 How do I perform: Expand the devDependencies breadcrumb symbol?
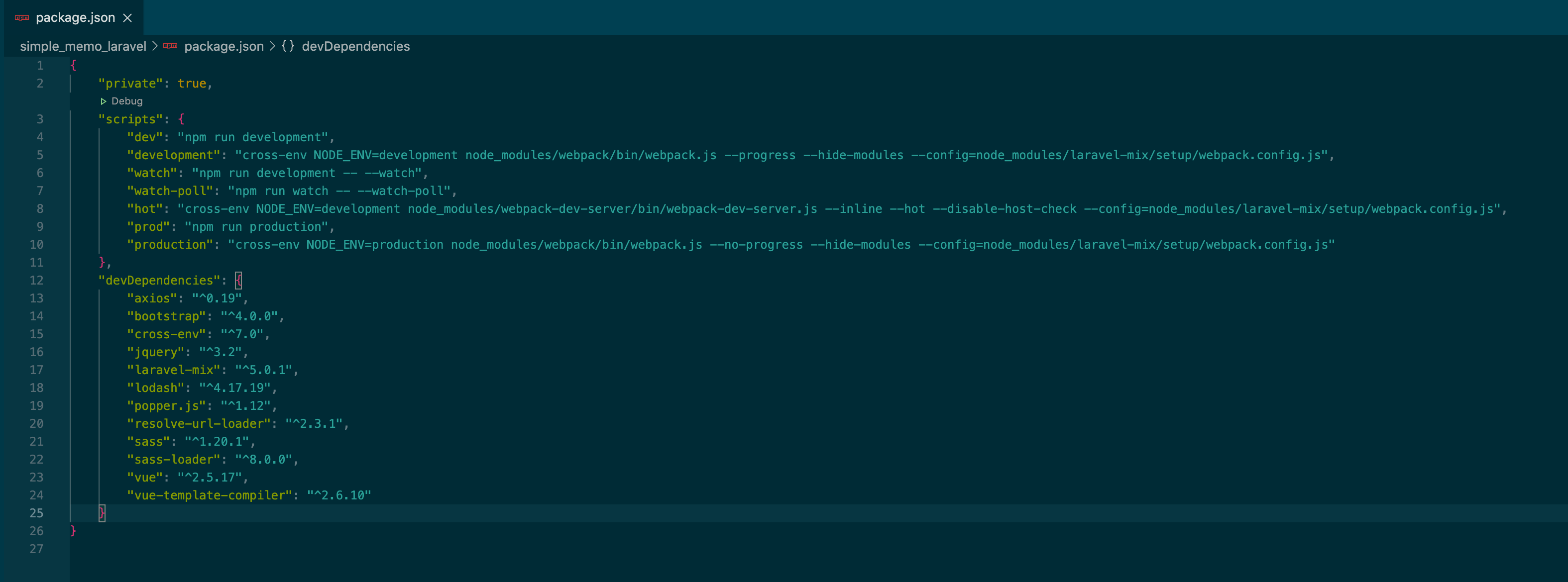click(x=355, y=46)
